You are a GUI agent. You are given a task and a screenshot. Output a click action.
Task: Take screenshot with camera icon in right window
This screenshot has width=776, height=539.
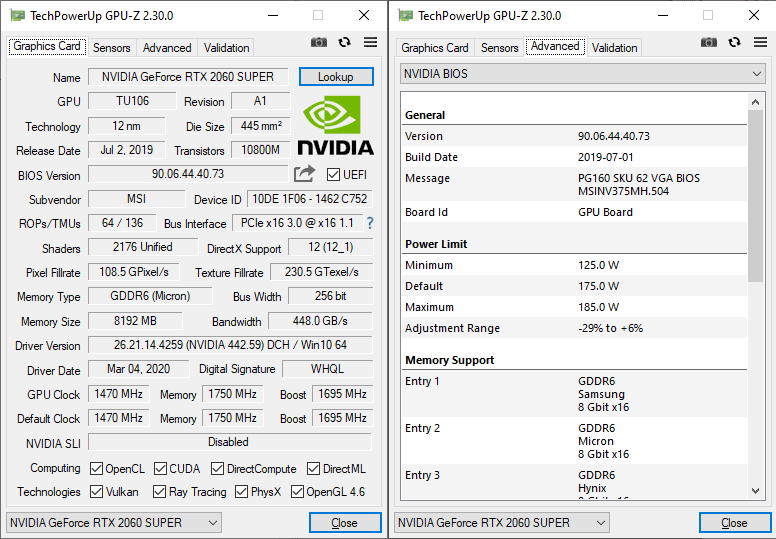coord(709,43)
